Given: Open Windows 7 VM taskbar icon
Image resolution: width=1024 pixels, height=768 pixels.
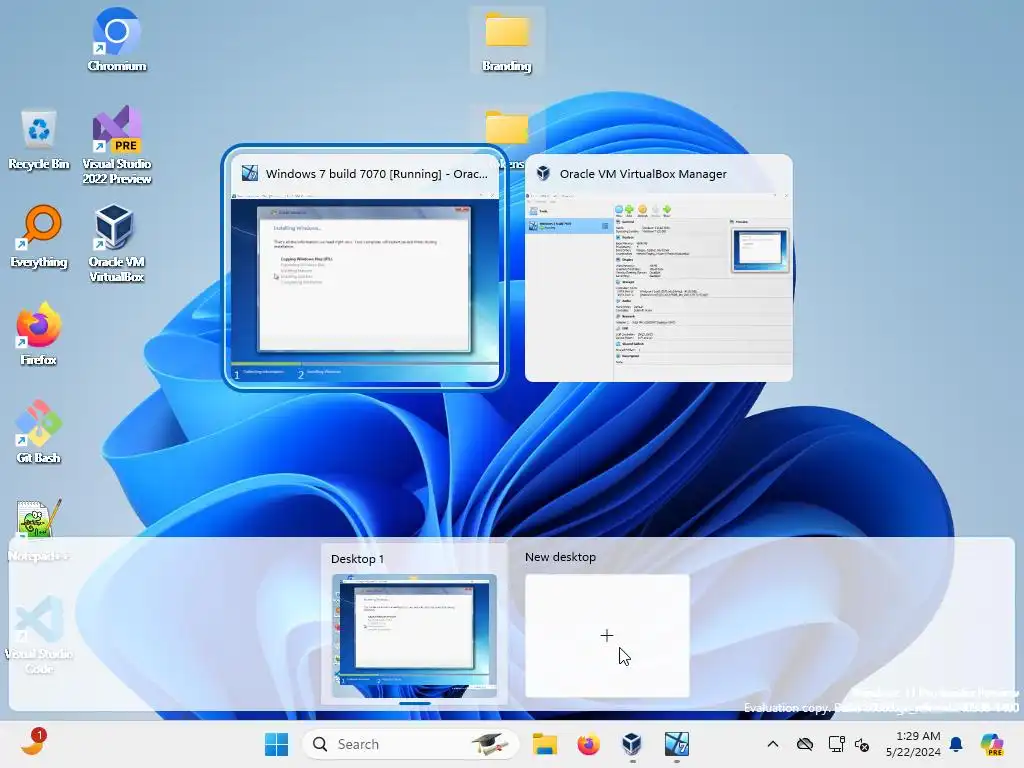Looking at the screenshot, I should (x=677, y=744).
